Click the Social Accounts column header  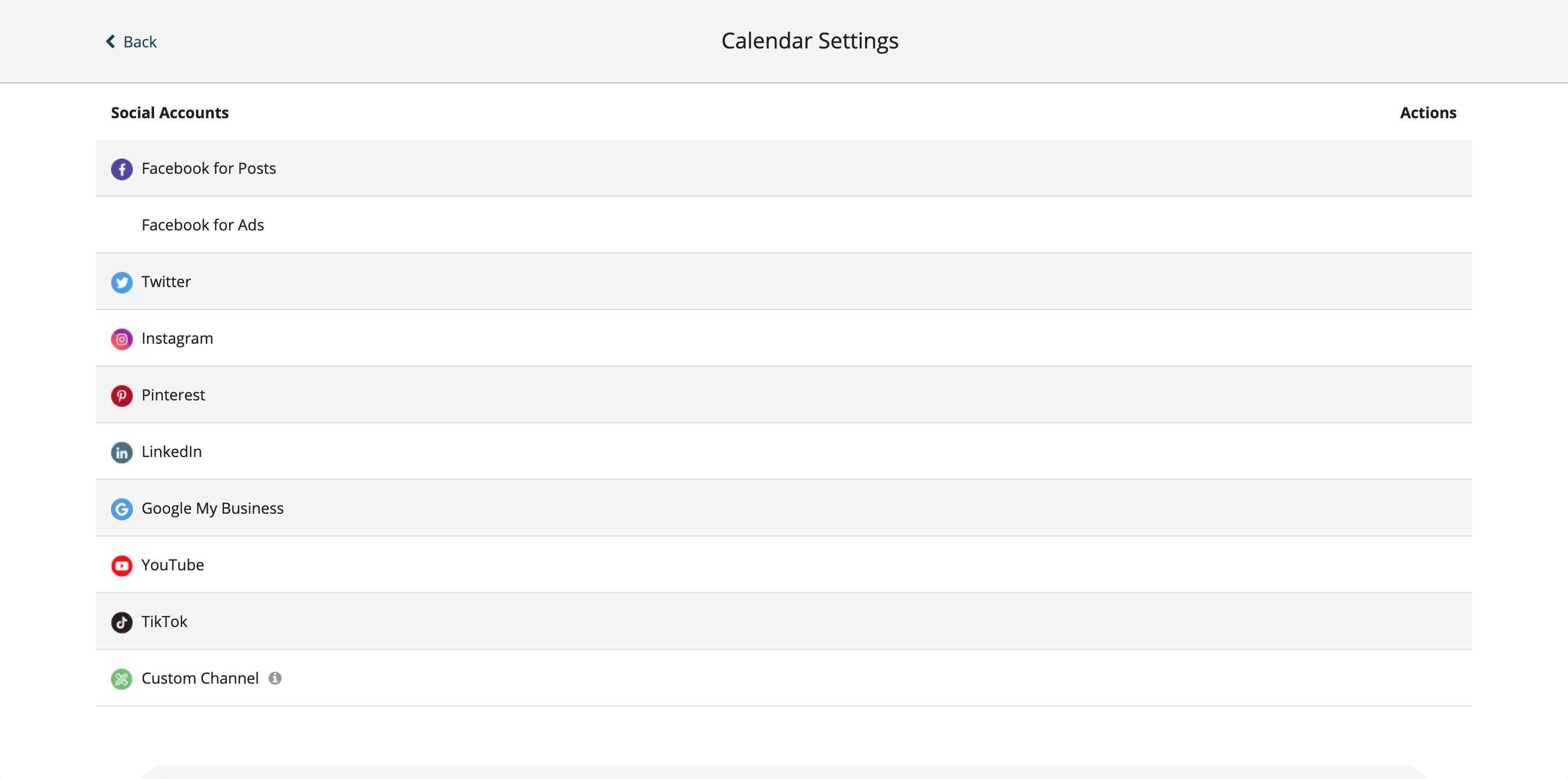coord(170,113)
